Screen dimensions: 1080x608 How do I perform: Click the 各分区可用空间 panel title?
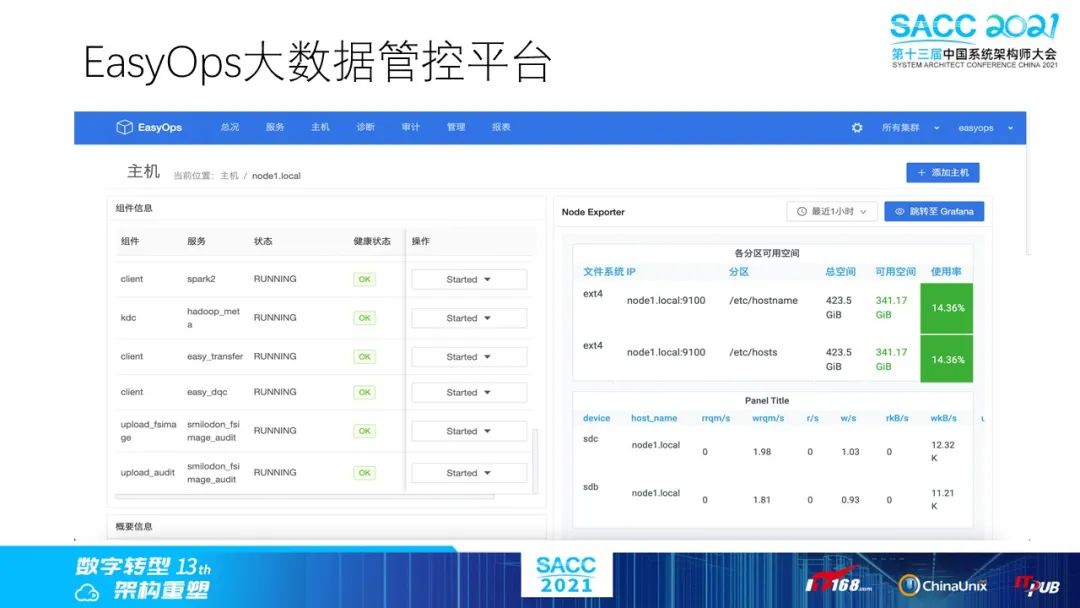click(767, 253)
